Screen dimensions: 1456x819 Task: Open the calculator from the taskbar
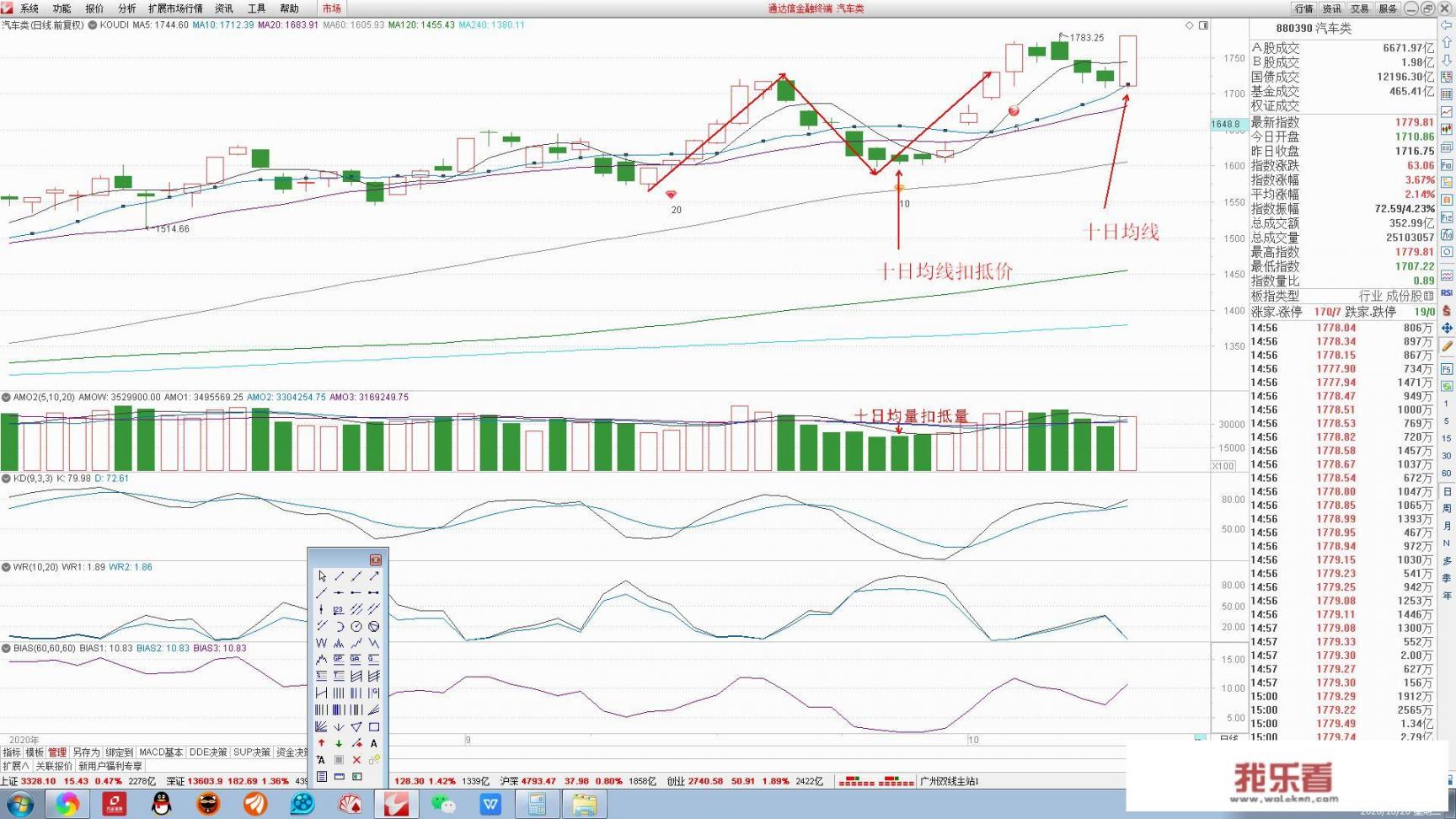(x=537, y=805)
